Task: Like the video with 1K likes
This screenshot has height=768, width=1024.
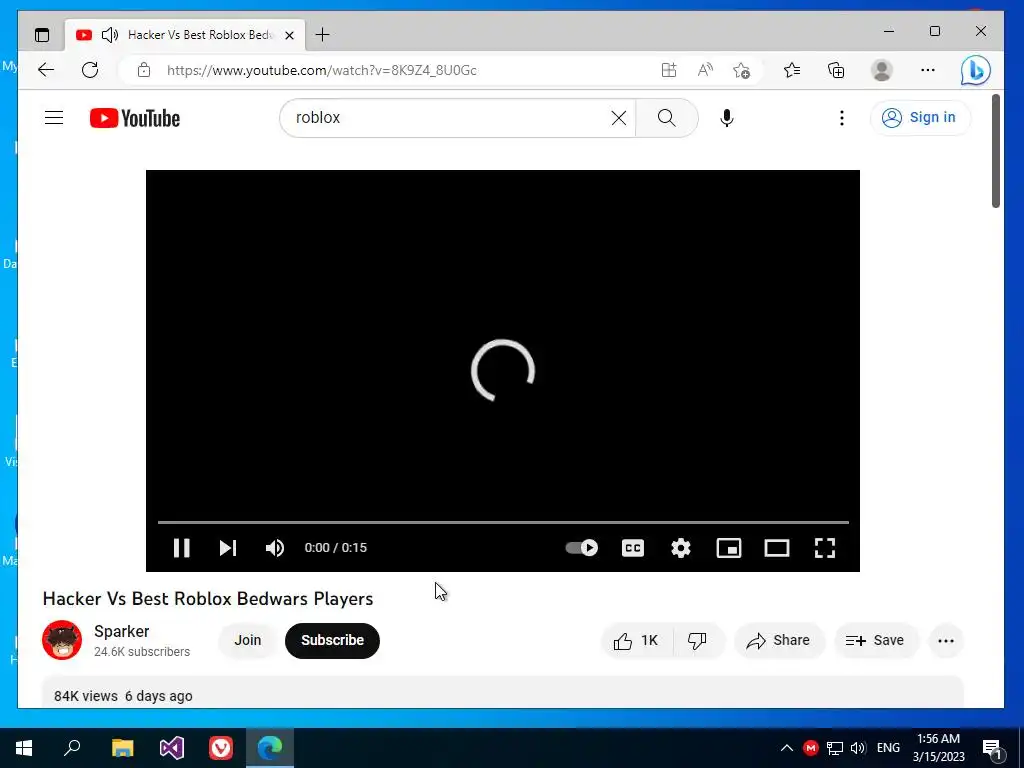Action: pyautogui.click(x=636, y=641)
